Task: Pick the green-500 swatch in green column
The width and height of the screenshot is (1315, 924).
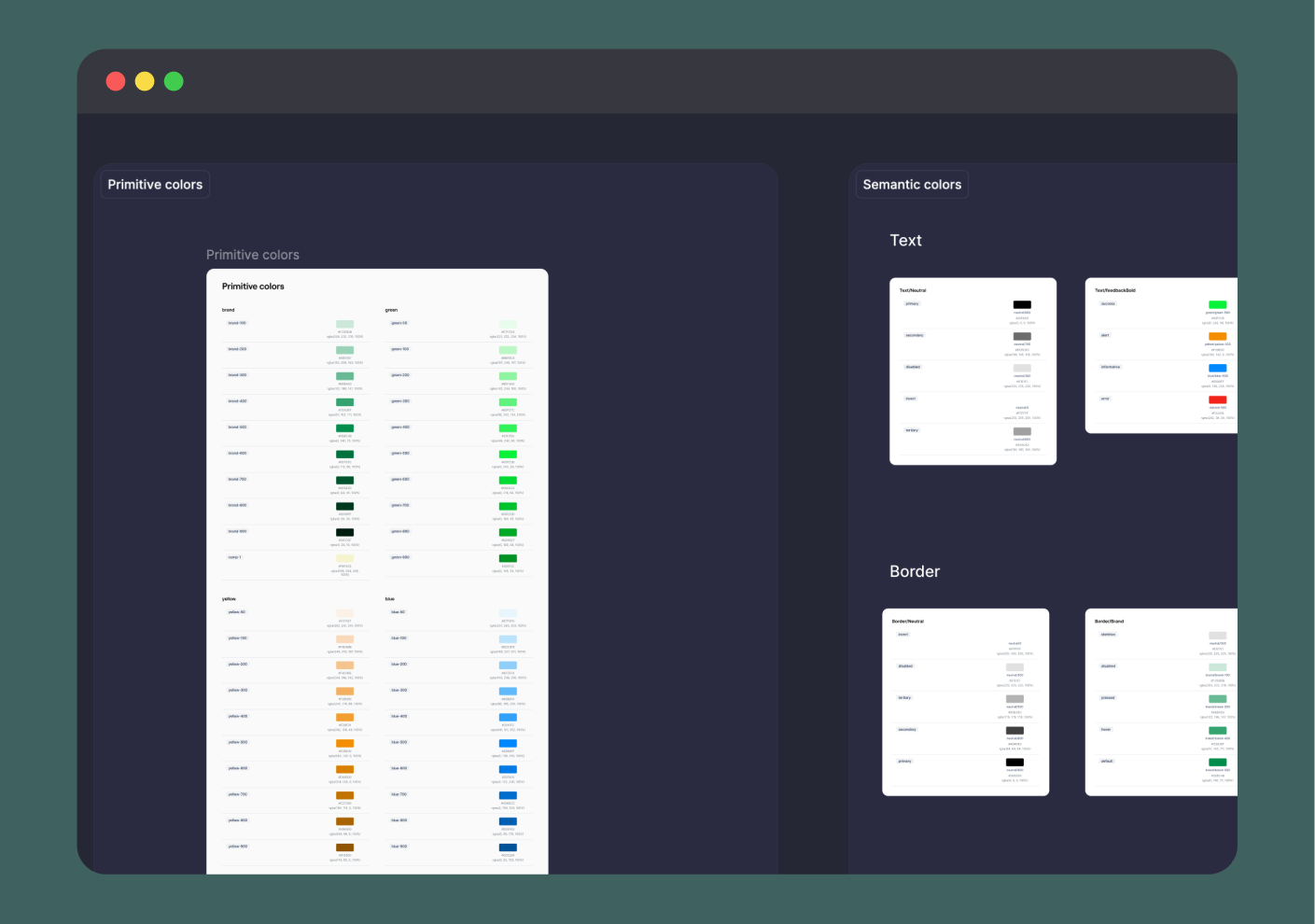Action: (x=508, y=455)
